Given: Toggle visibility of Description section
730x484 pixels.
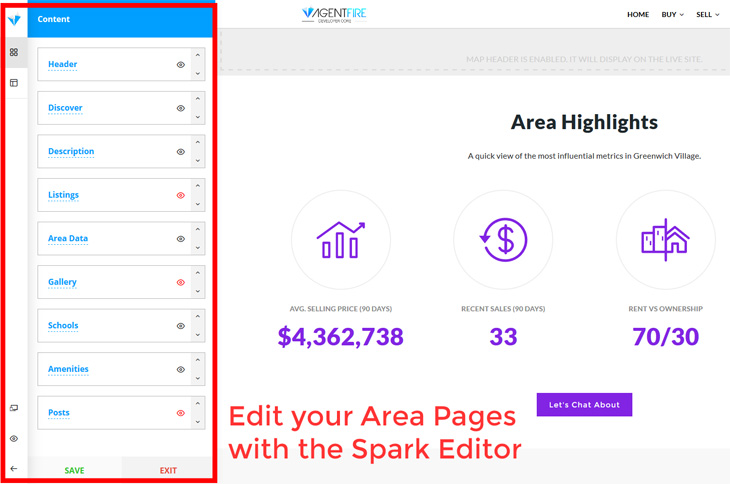Looking at the screenshot, I should pos(181,152).
